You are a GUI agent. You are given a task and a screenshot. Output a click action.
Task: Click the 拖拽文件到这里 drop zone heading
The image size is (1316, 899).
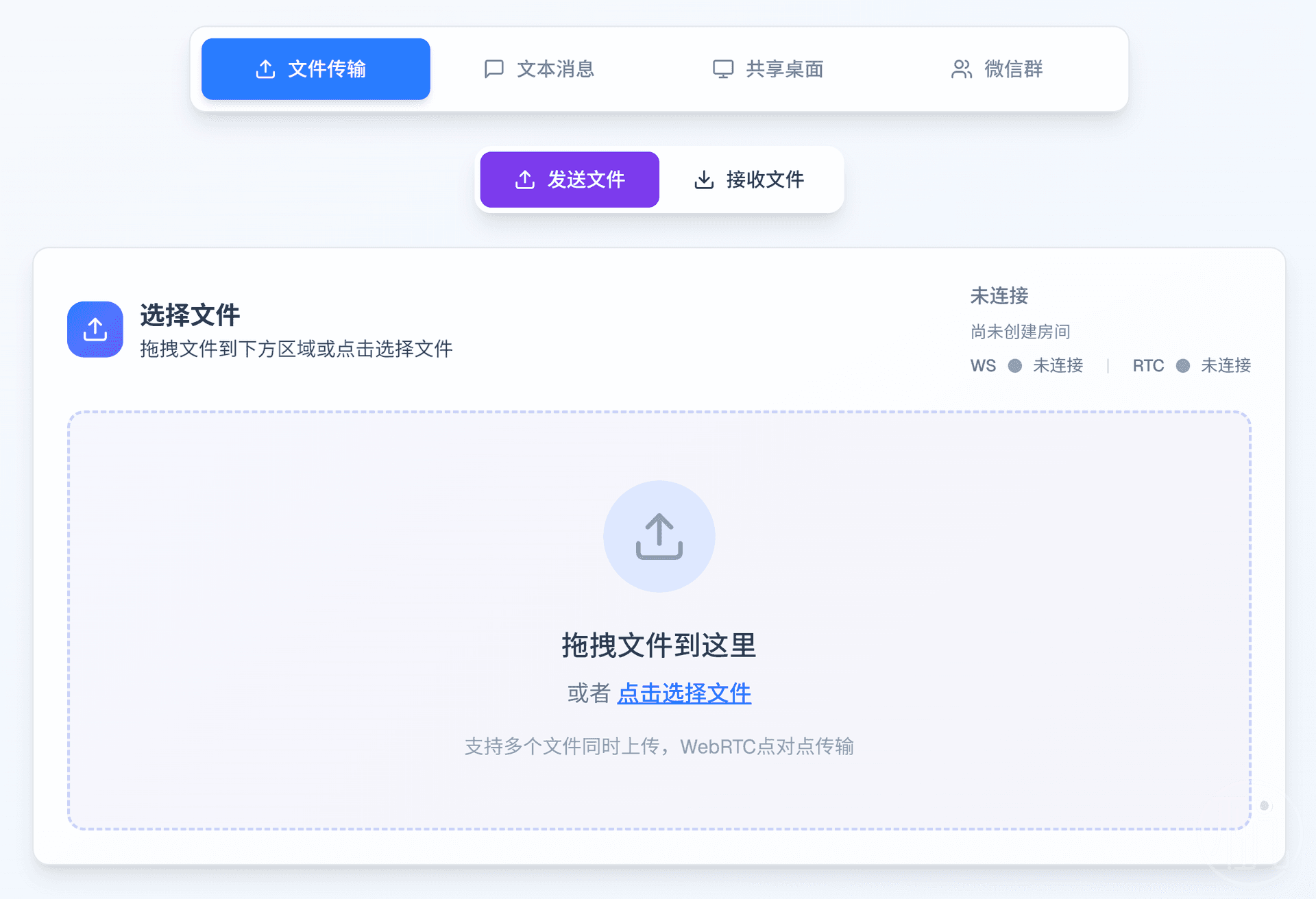659,645
